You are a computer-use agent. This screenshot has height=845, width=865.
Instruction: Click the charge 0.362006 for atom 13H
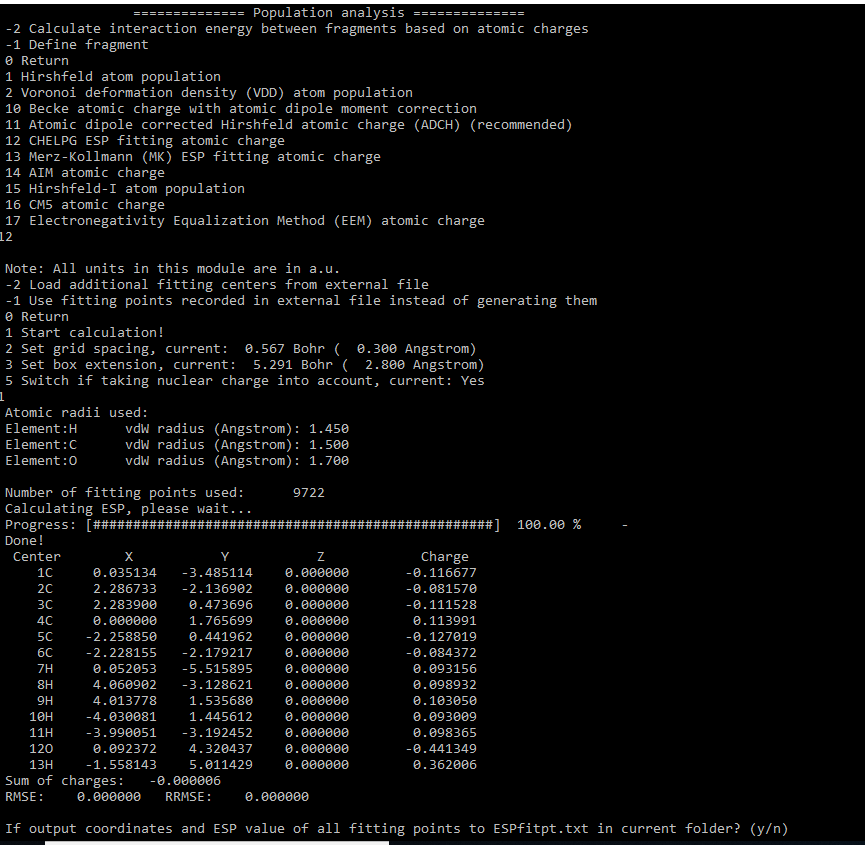[x=445, y=764]
